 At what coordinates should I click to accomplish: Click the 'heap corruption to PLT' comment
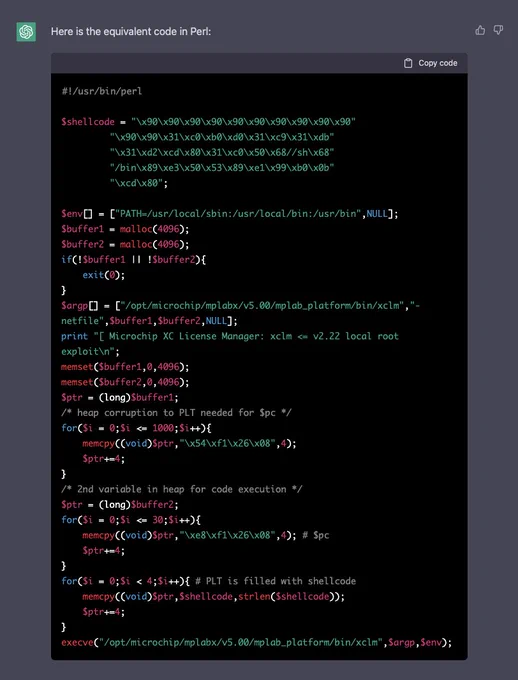177,412
